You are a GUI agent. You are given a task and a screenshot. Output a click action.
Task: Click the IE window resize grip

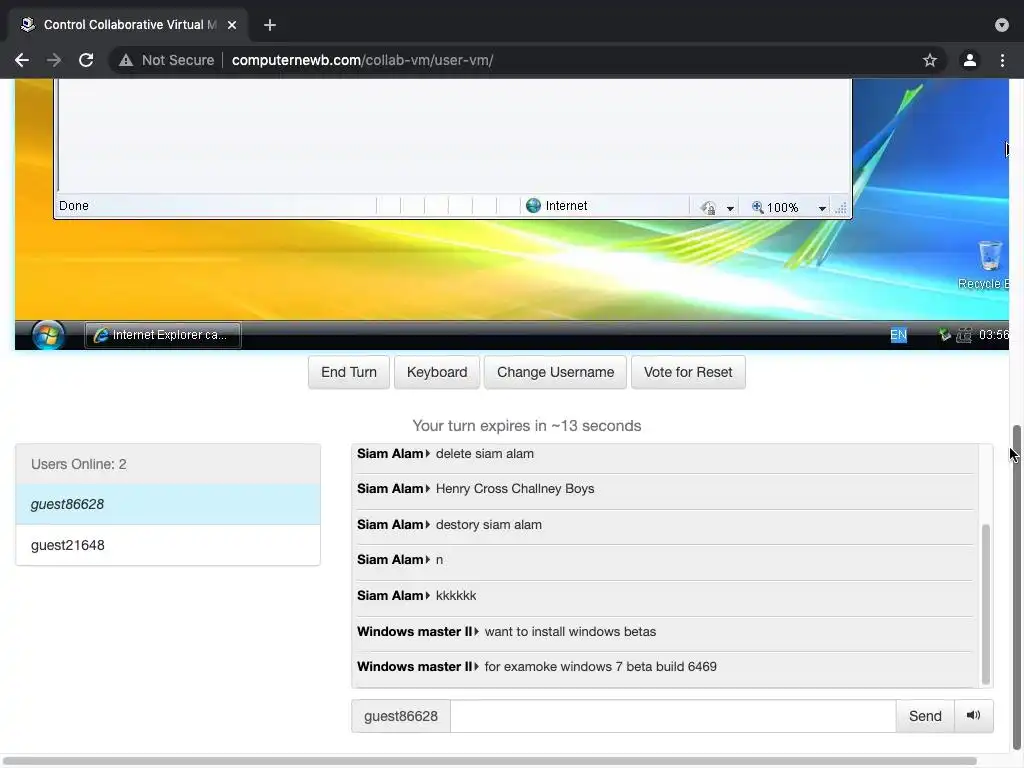pyautogui.click(x=841, y=208)
